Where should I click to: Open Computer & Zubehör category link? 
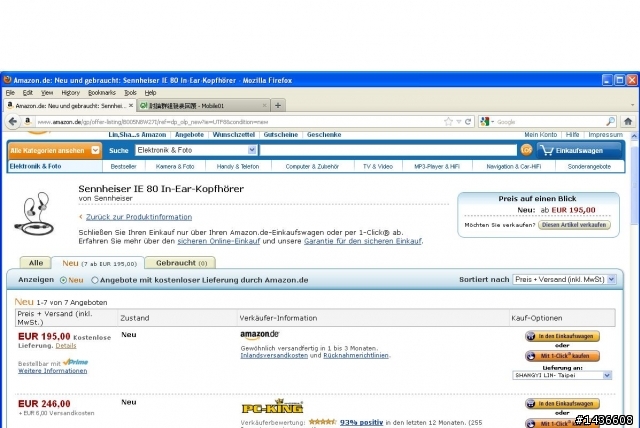tap(312, 166)
